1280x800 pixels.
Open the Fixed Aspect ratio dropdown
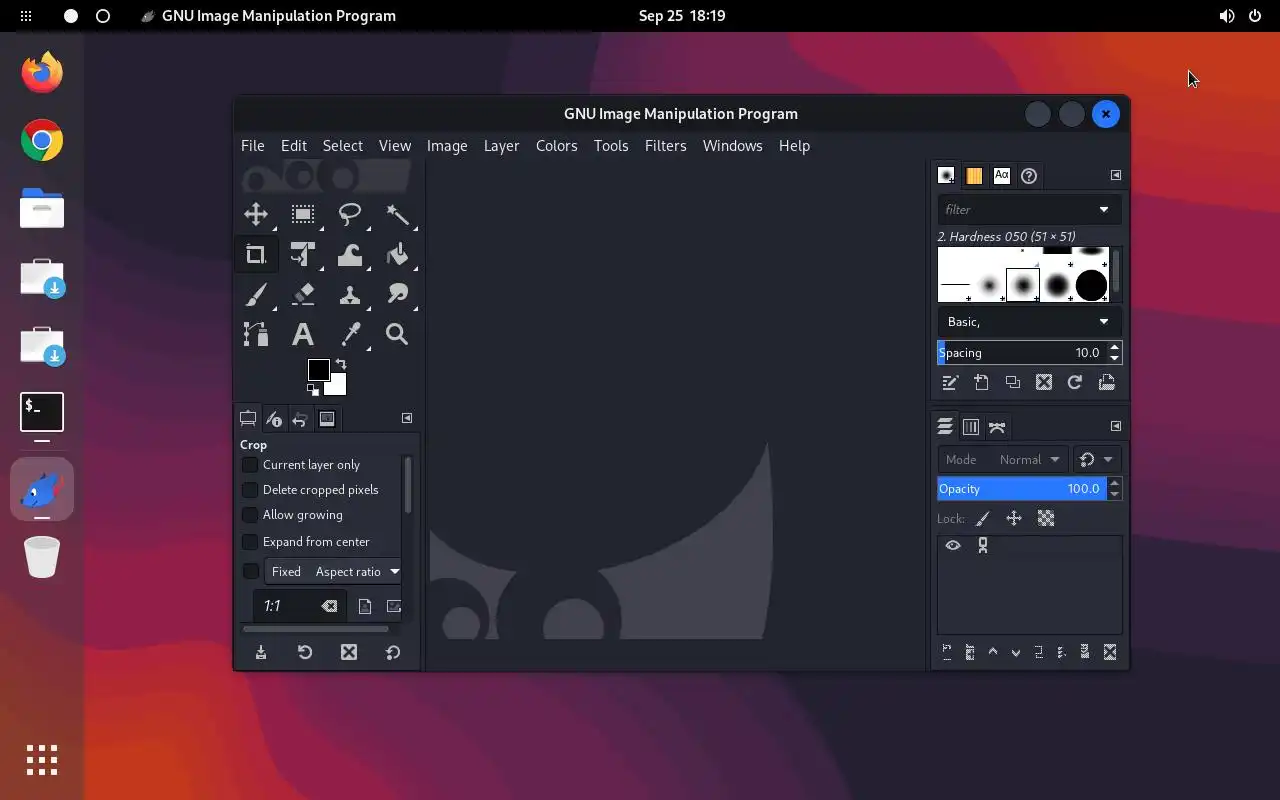click(334, 572)
